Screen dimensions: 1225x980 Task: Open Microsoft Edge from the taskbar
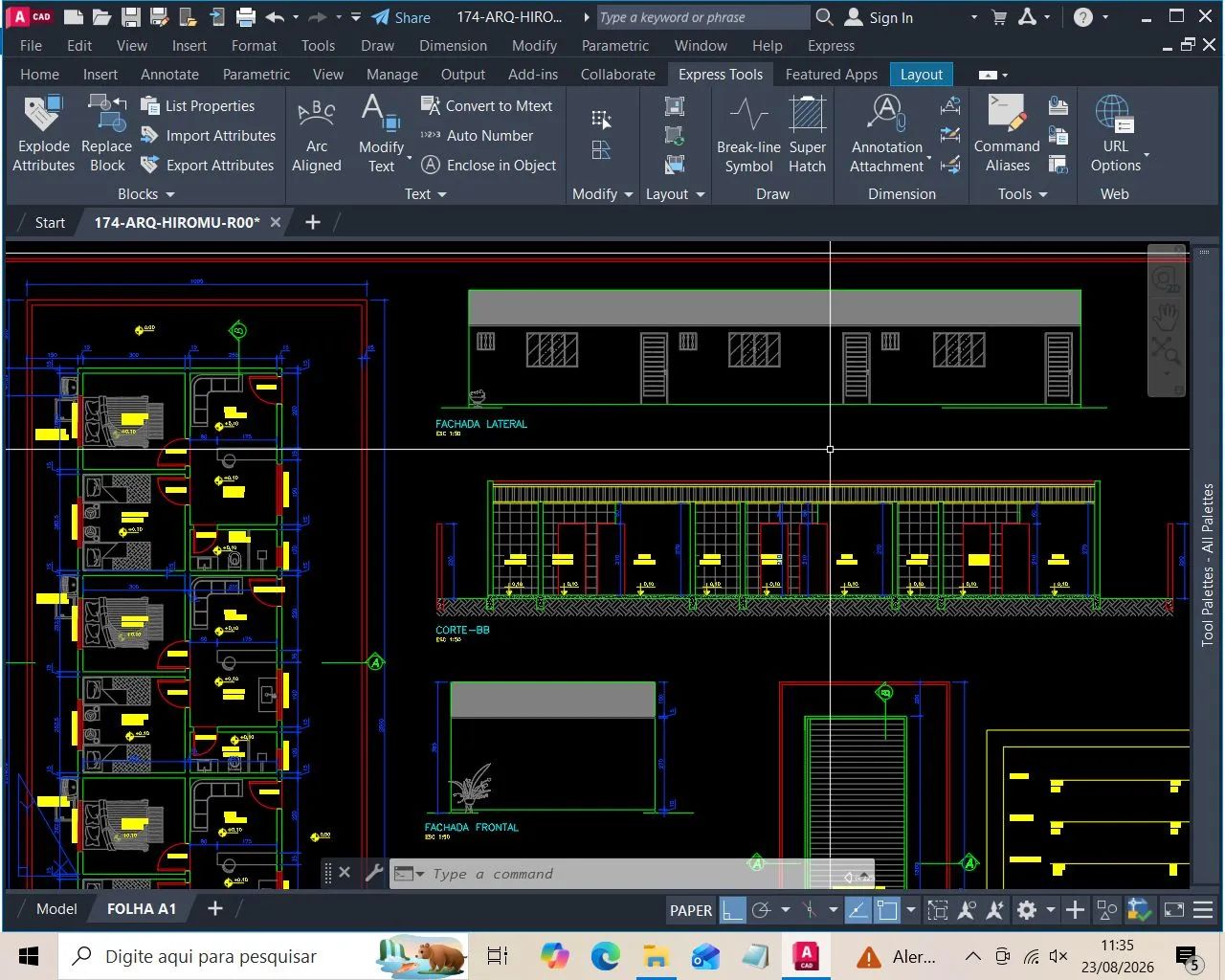coord(605,956)
